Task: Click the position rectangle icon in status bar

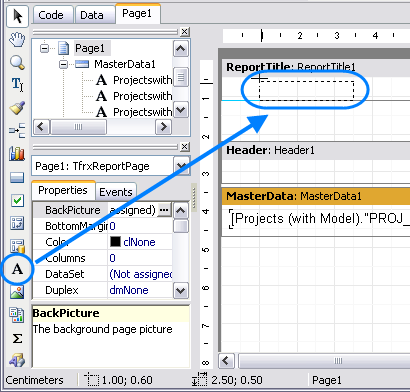Action: click(x=92, y=380)
